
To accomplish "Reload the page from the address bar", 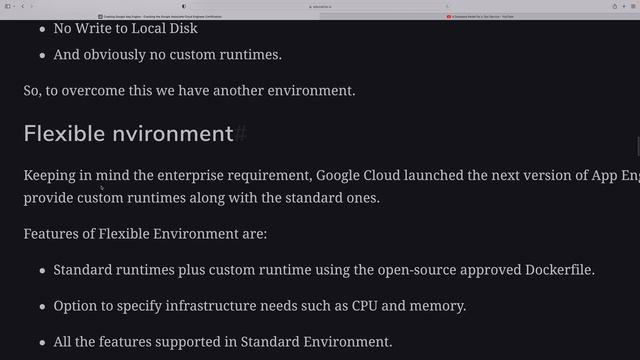I will pyautogui.click(x=447, y=7).
